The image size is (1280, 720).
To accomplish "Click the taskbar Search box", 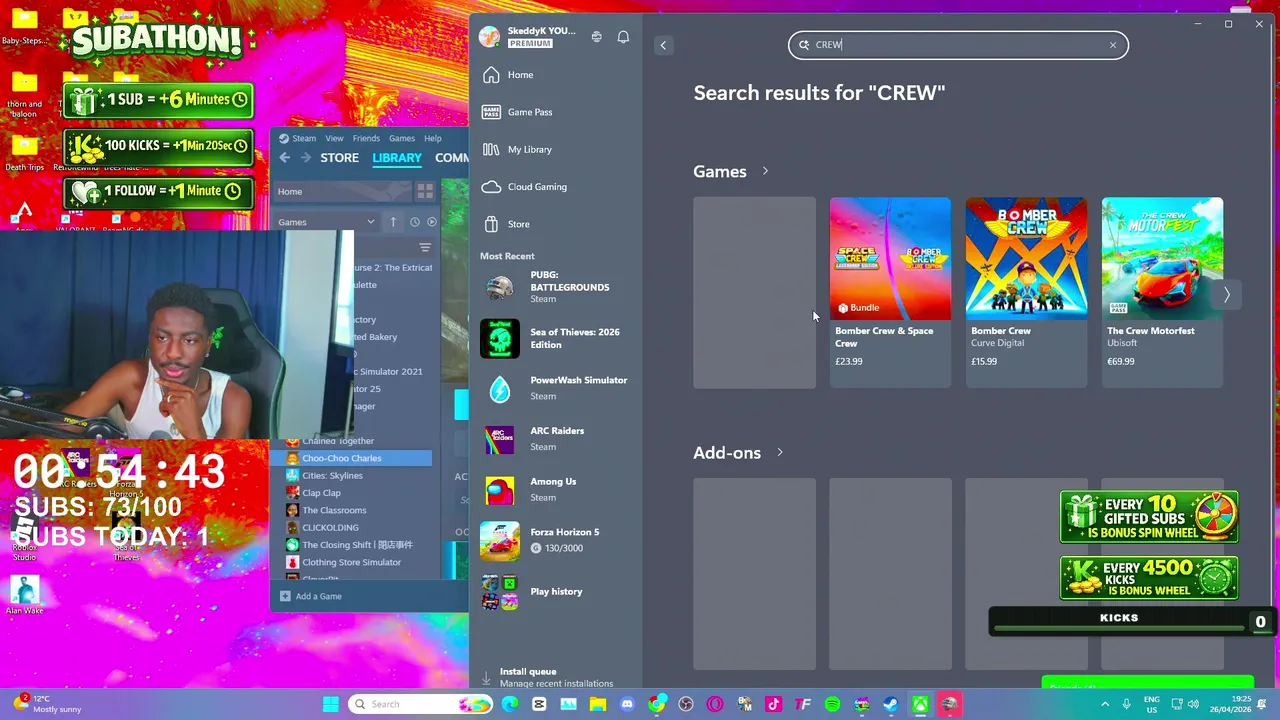I will point(419,704).
